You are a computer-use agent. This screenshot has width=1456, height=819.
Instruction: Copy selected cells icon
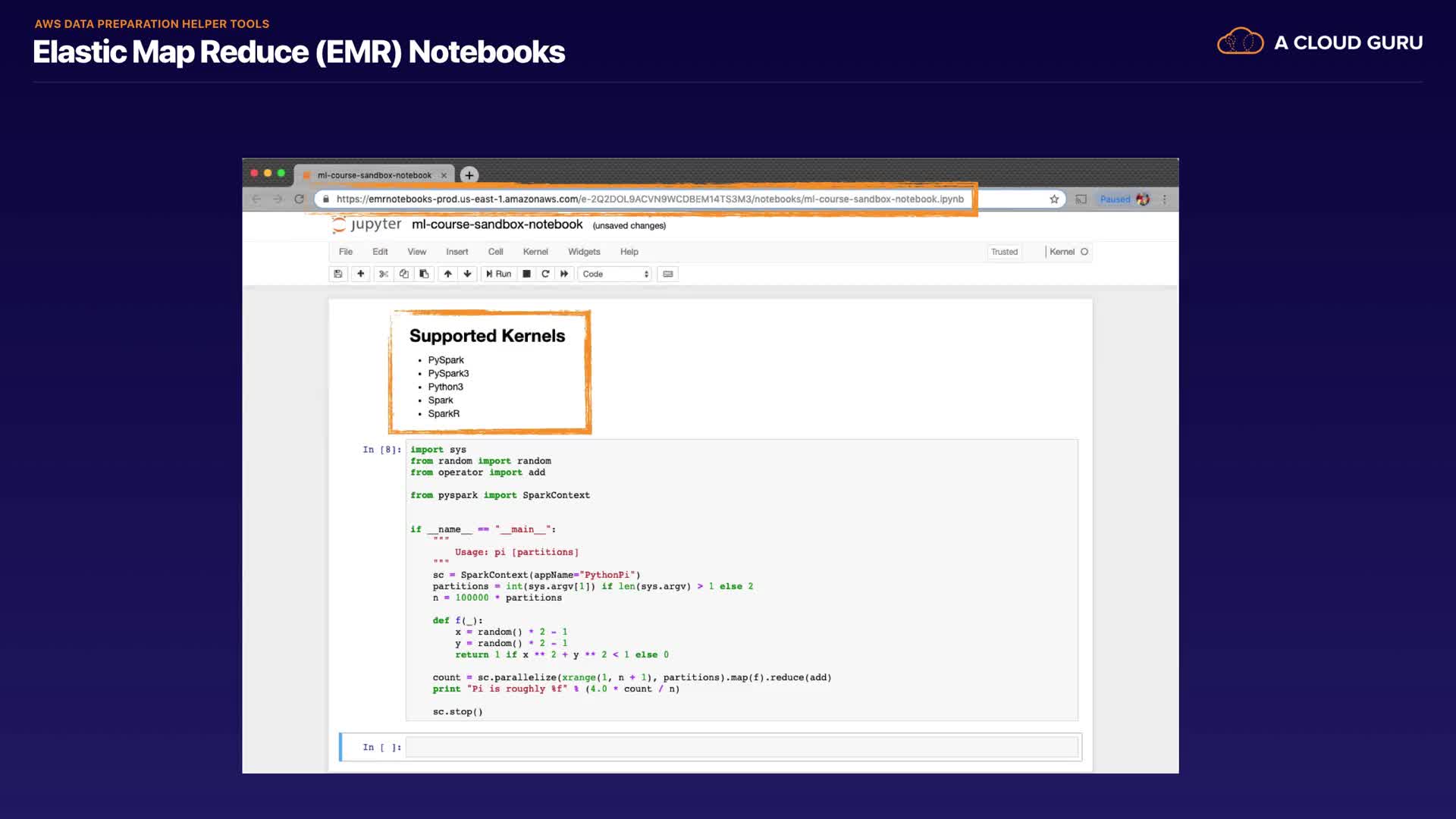coord(404,274)
